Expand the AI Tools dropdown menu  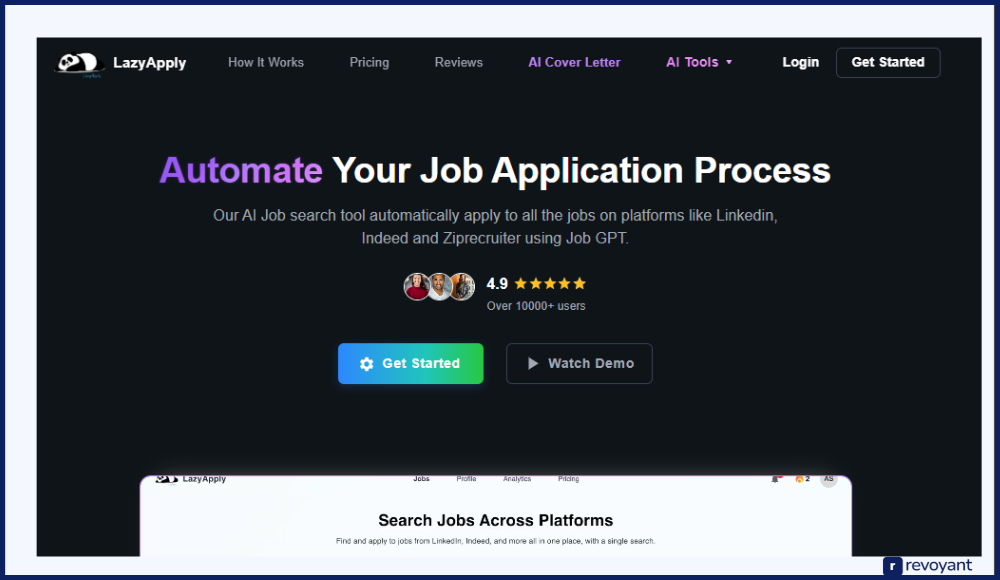tap(699, 62)
